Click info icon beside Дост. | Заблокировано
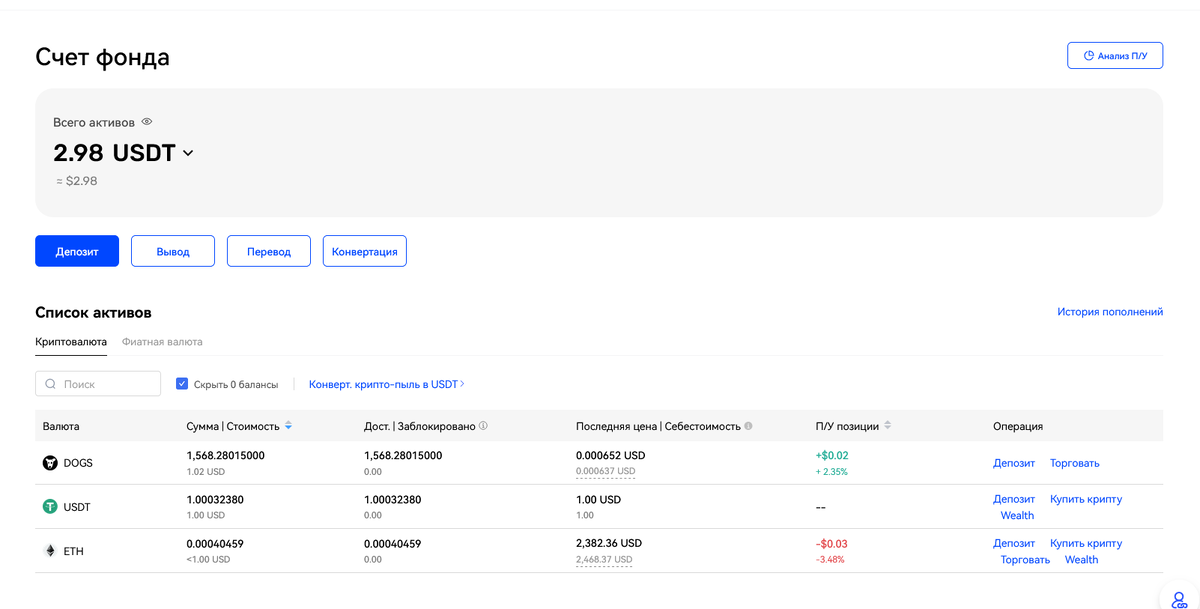This screenshot has width=1200, height=609. coord(483,426)
